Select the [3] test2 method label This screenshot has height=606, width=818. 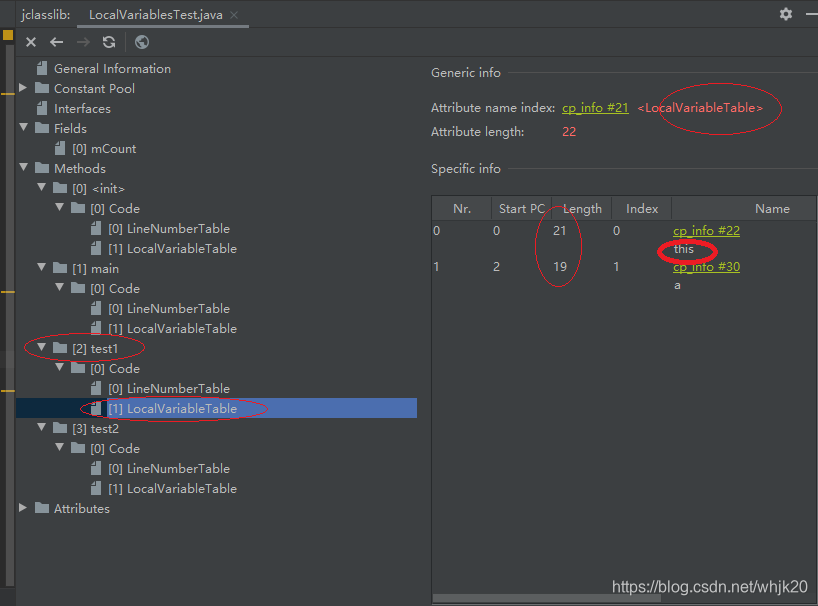click(x=95, y=429)
